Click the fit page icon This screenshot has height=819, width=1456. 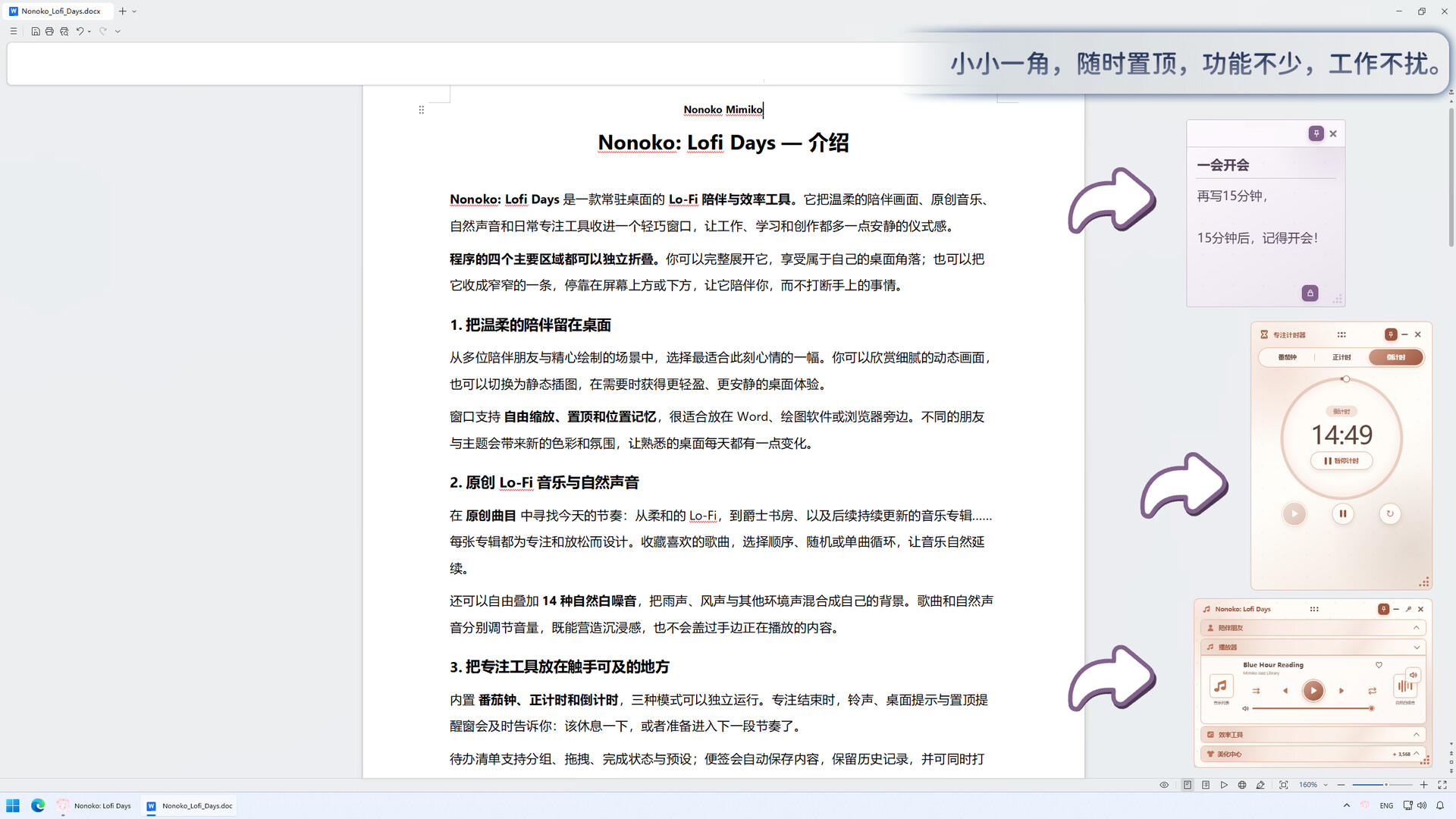[x=1283, y=785]
